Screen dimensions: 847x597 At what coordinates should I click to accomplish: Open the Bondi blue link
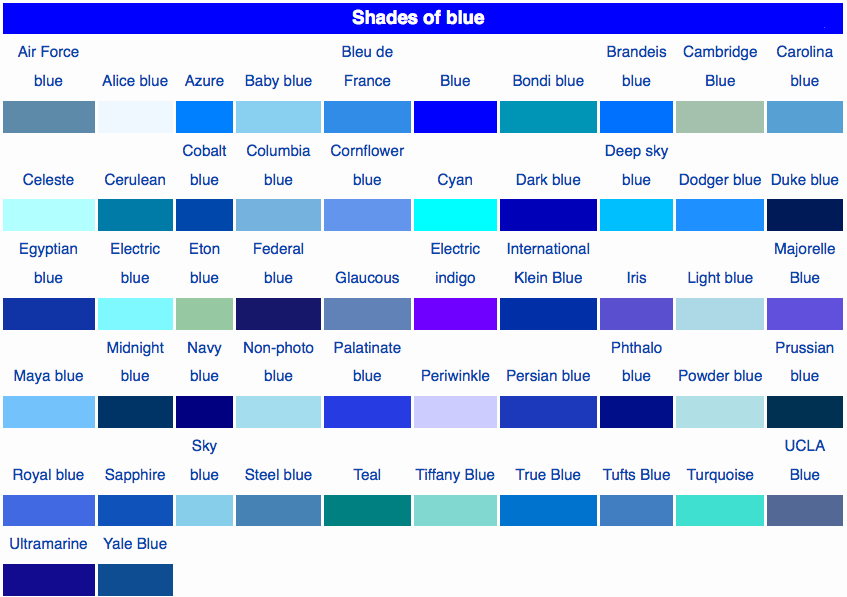click(548, 81)
